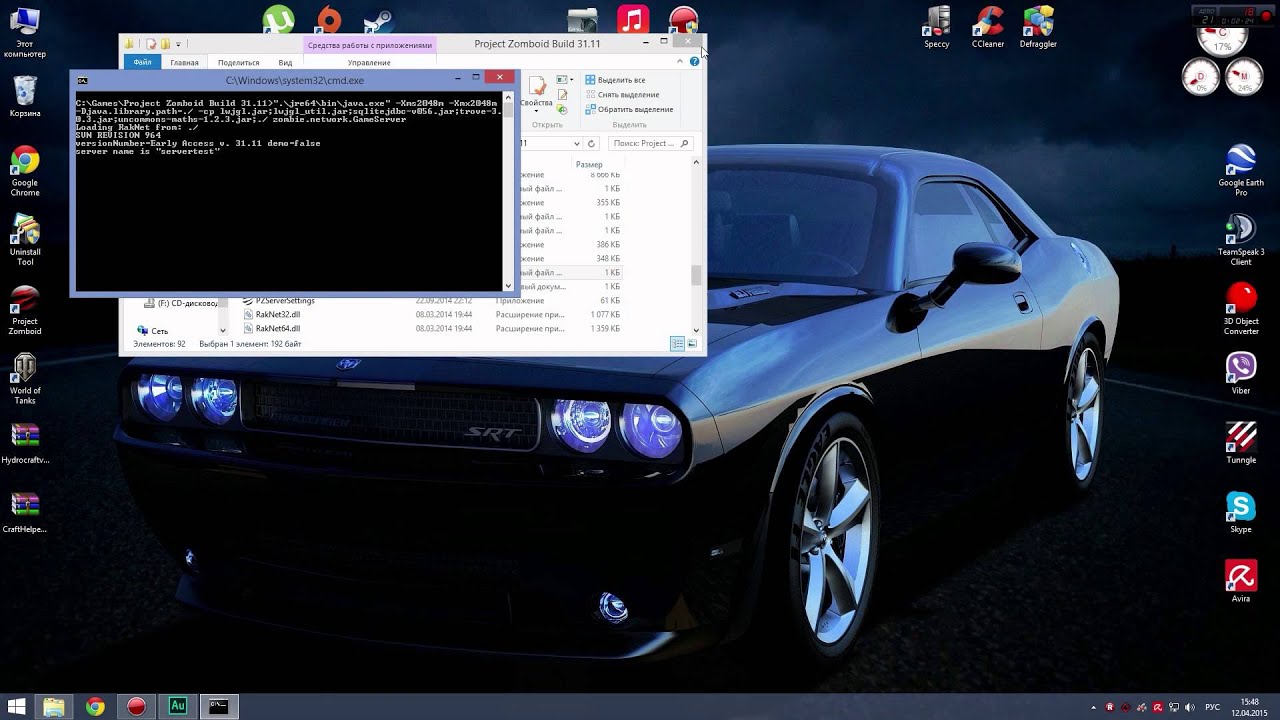Screen dimensions: 1280x720
Task: Select the (F:) CD drive in navigation pane
Action: pos(180,303)
